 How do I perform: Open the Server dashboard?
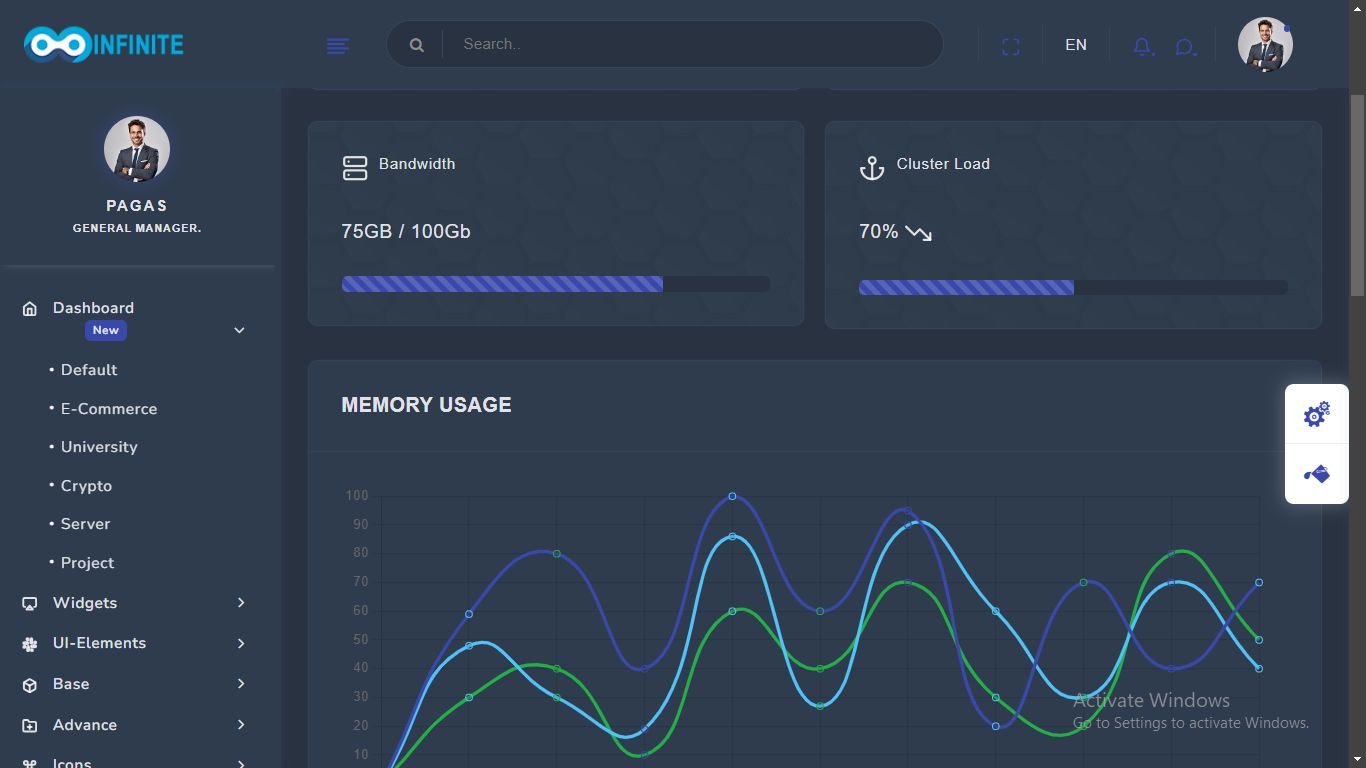click(x=85, y=524)
